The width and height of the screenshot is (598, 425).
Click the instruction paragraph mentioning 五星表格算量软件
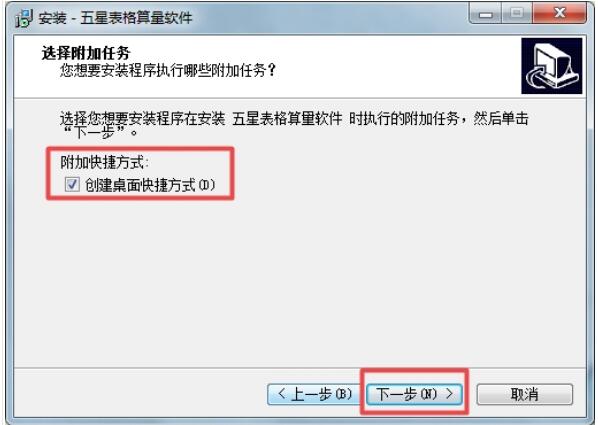coord(294,125)
